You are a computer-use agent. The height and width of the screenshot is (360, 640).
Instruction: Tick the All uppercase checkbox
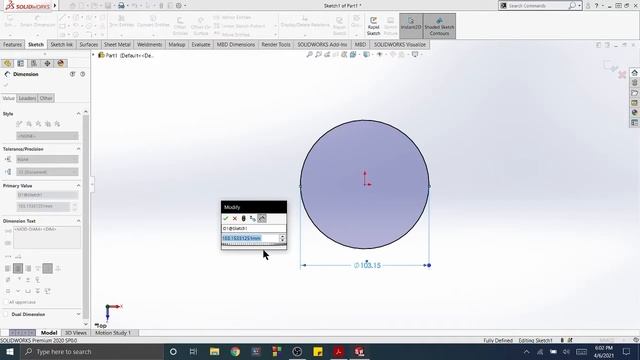coord(6,302)
